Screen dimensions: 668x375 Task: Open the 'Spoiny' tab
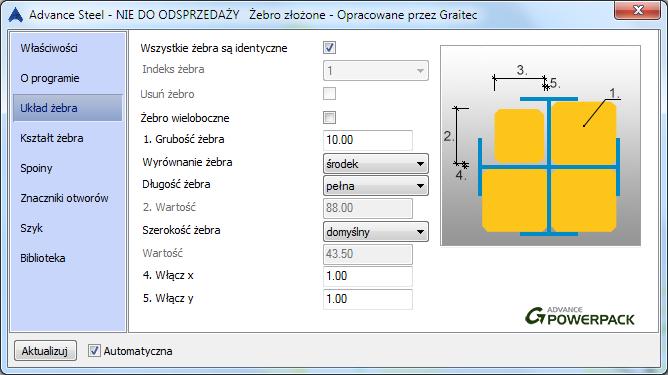tap(68, 168)
